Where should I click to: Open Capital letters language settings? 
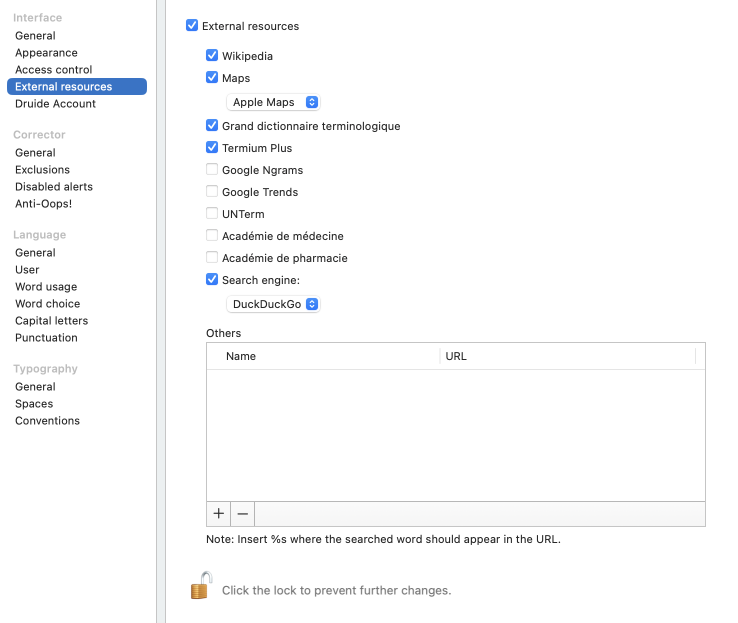[51, 321]
